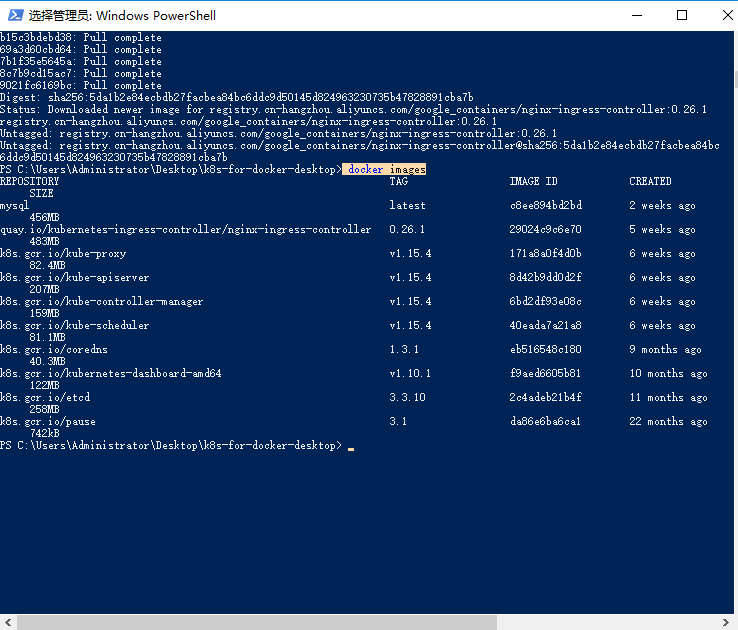Screen dimensions: 738x630
Task: Click image ID 171a8a0f4d0b
Action: click(x=545, y=254)
